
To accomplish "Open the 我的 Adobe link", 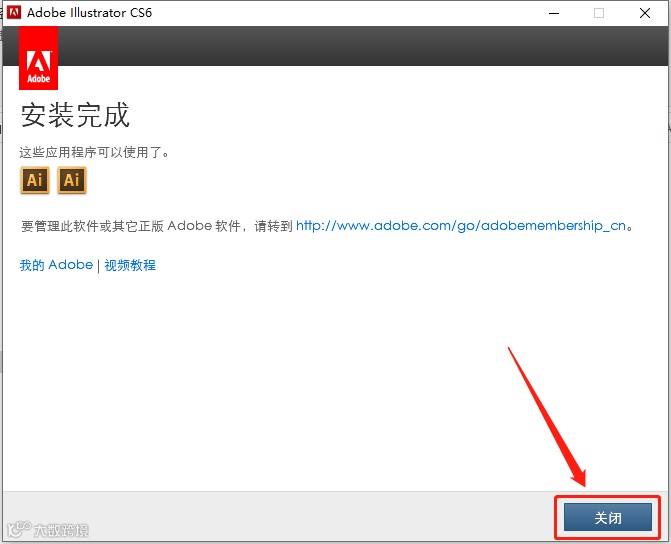I will click(x=56, y=265).
